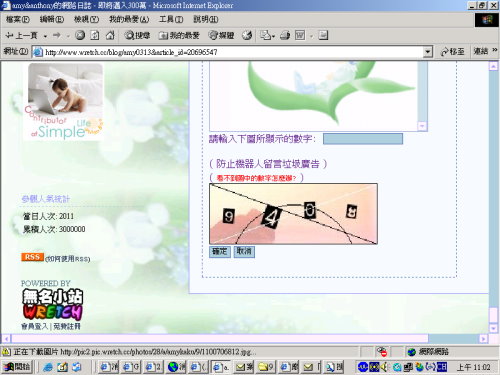
Task: Switch to the globe icon taskbar button
Action: [176, 367]
